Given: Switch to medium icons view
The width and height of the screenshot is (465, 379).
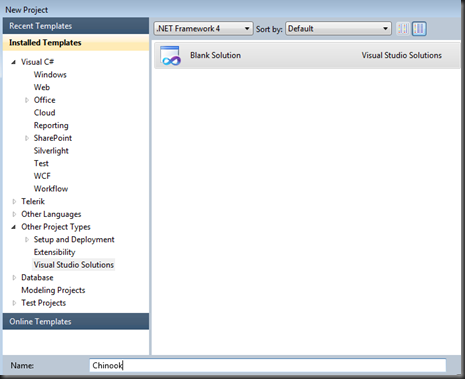Looking at the screenshot, I should [x=419, y=29].
